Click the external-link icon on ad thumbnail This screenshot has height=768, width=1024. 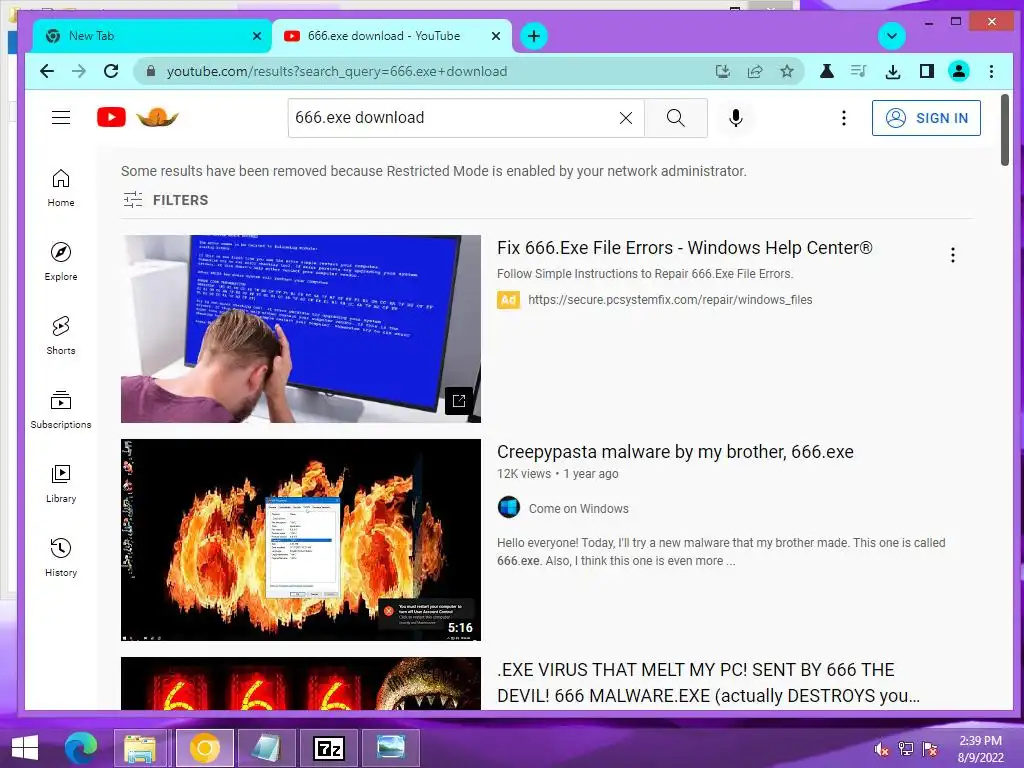(x=458, y=401)
